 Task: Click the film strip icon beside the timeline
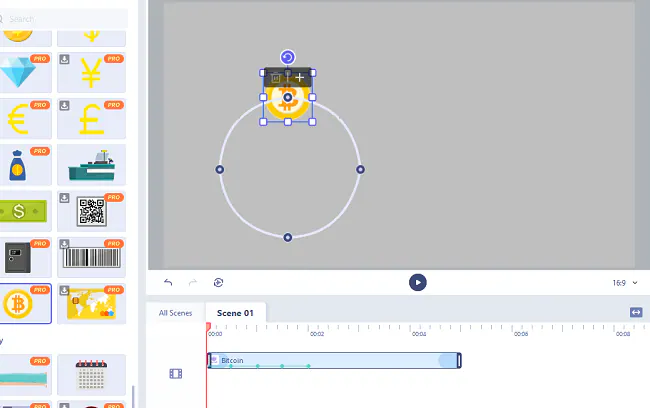(176, 374)
